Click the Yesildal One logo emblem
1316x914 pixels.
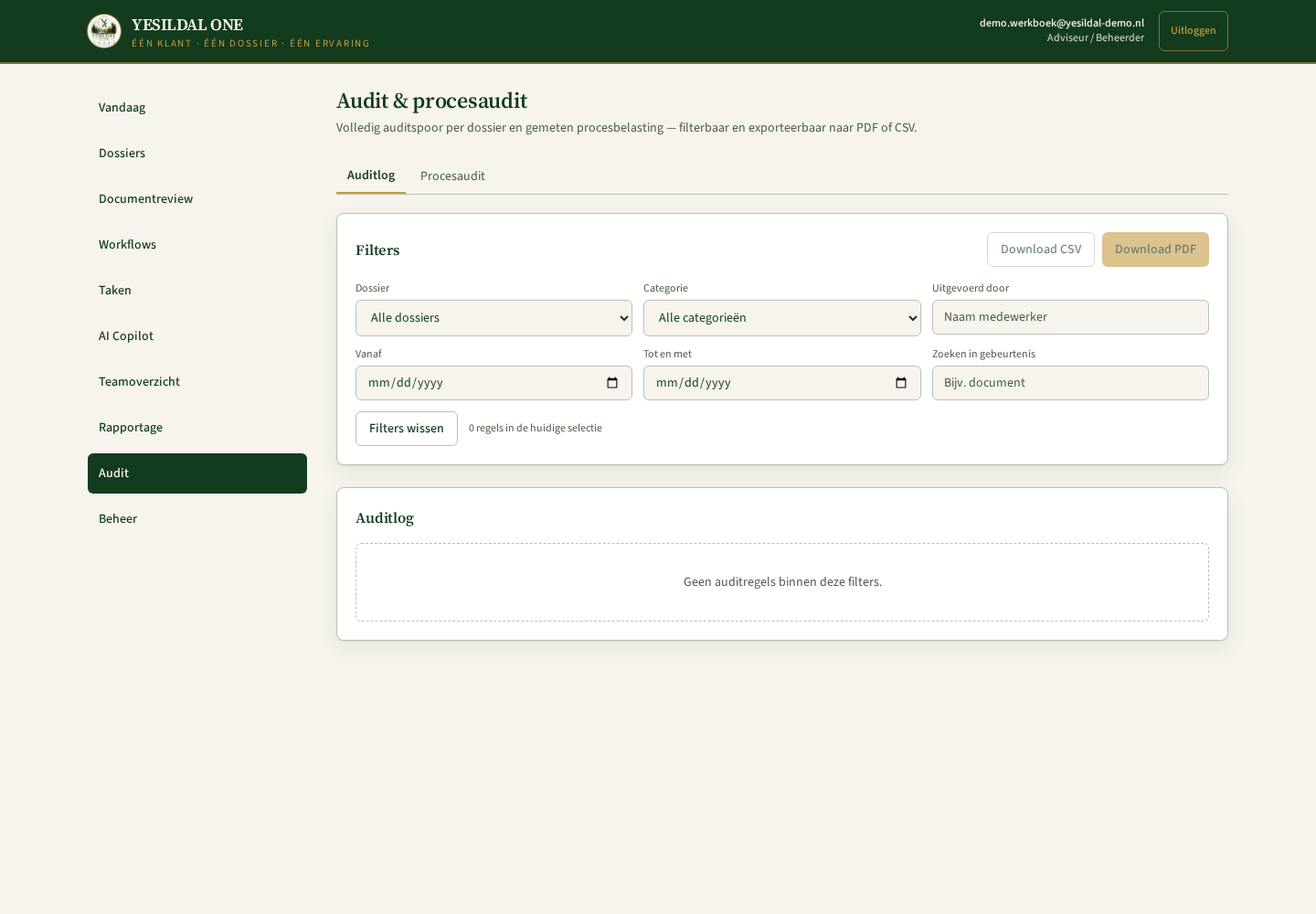(104, 31)
